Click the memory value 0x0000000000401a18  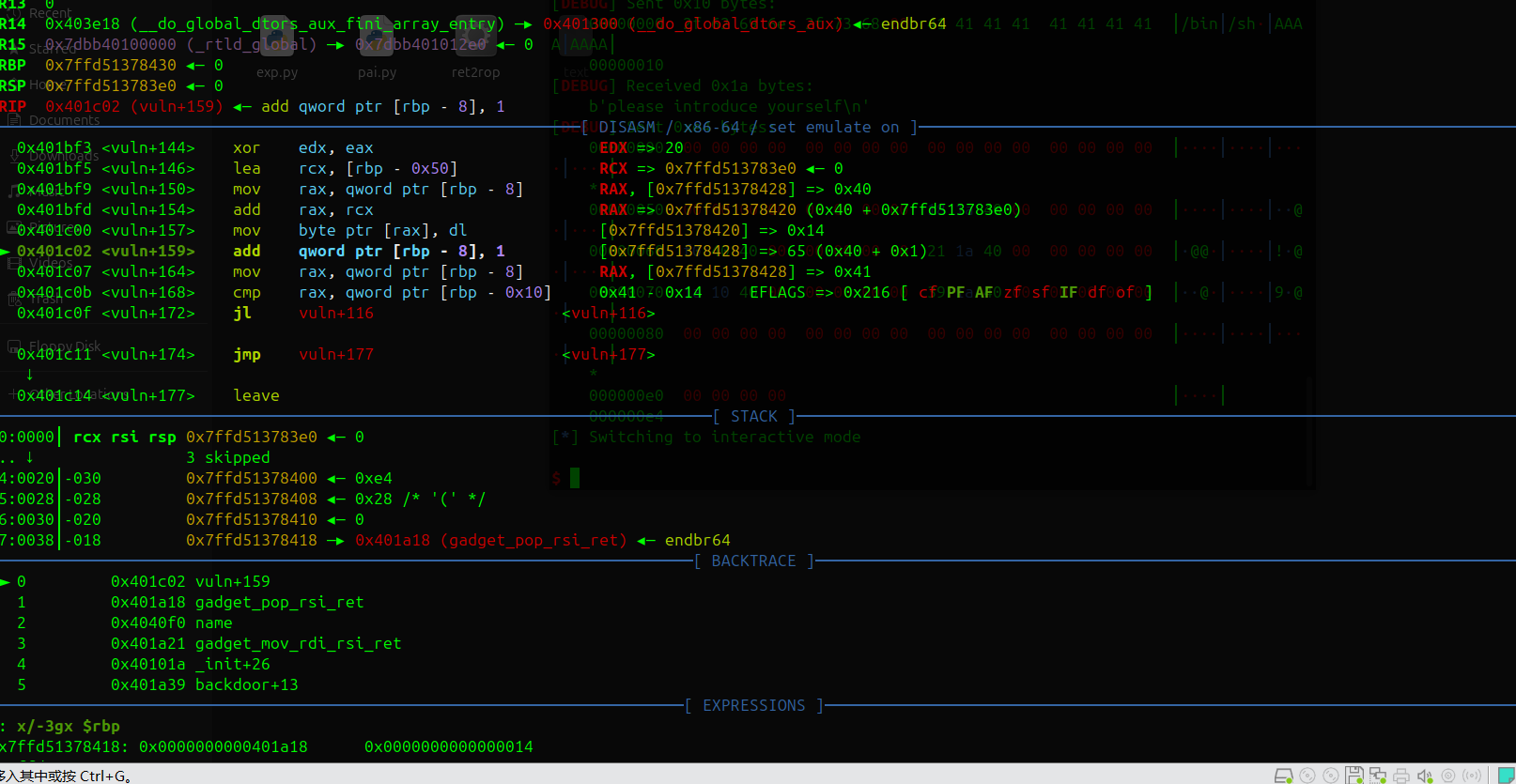pos(224,746)
